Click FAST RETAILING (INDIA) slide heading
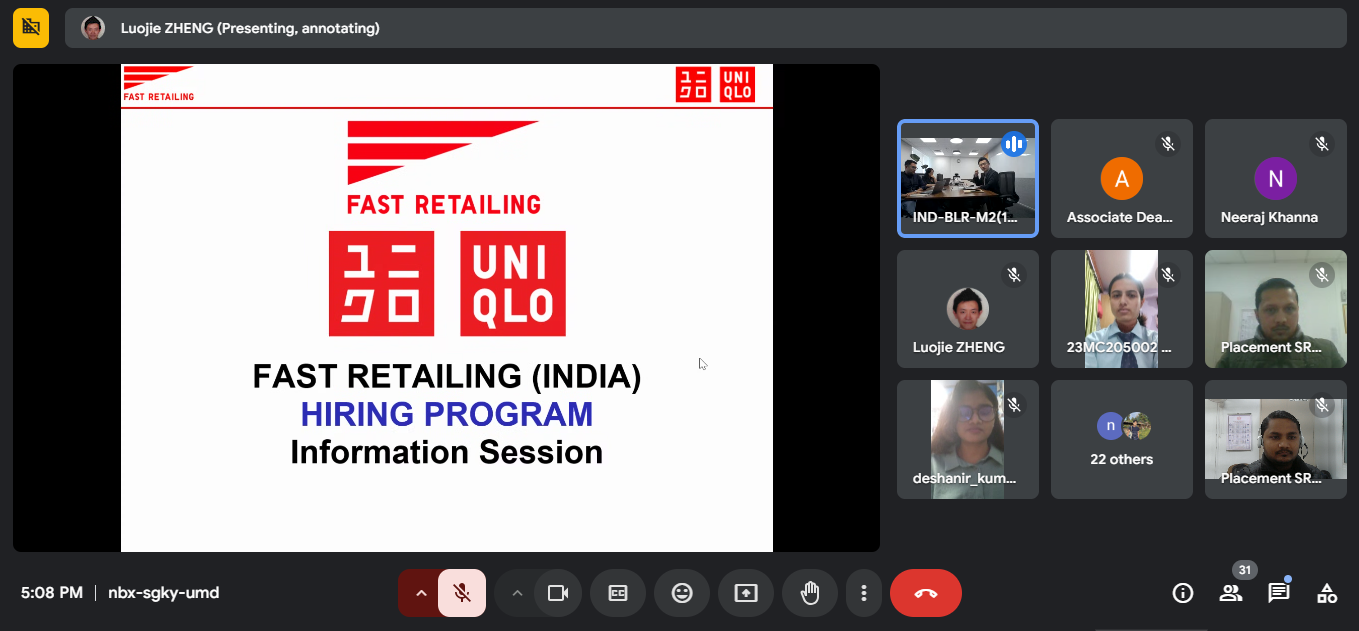Viewport: 1359px width, 631px height. (x=447, y=376)
